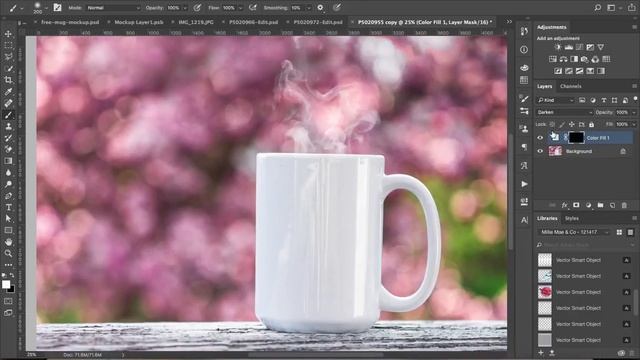This screenshot has height=360, width=640.
Task: Switch to Mockup Layer Lpsb tab
Action: tap(139, 22)
